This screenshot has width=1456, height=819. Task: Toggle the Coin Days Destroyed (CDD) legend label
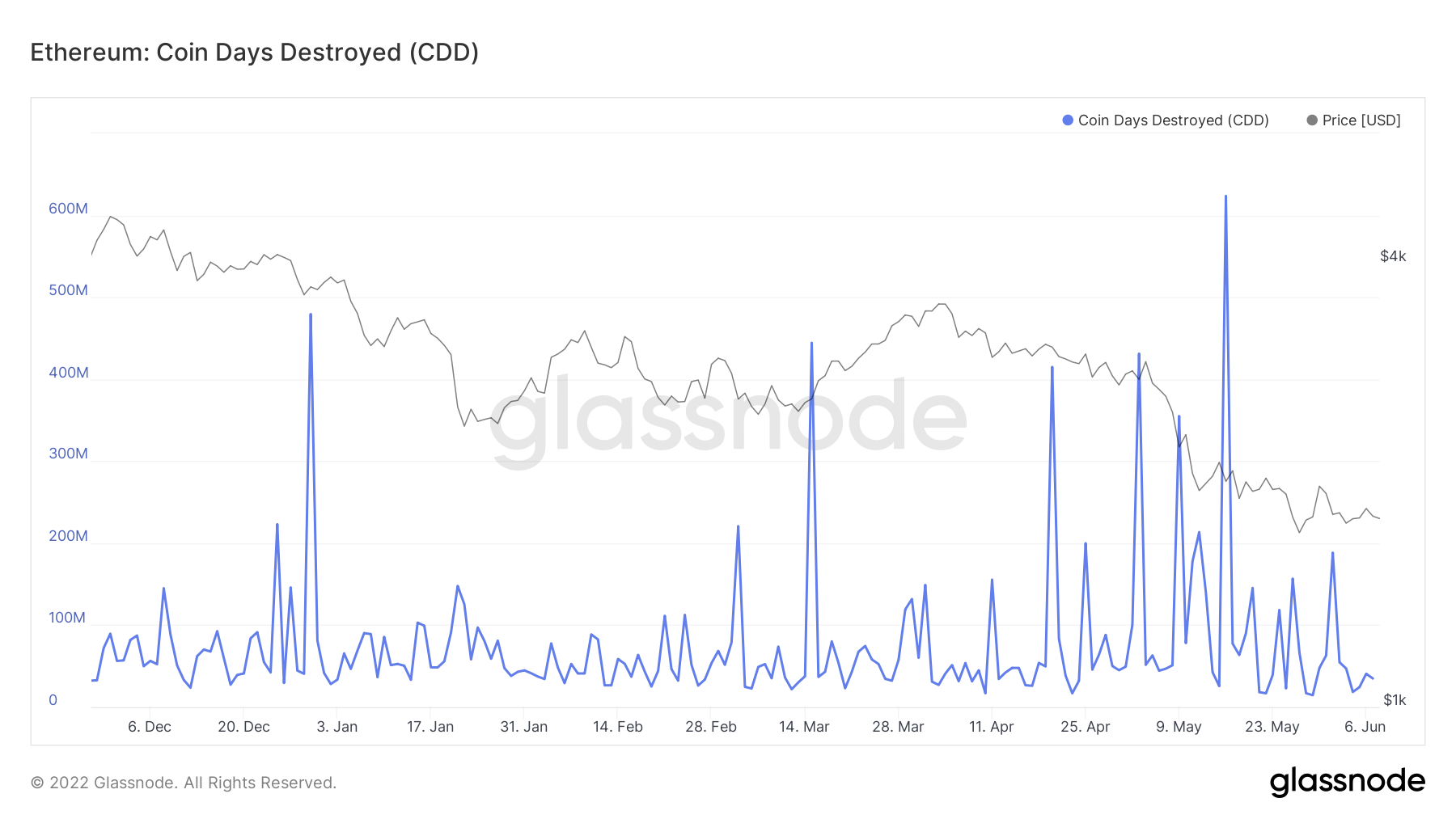tap(1173, 120)
